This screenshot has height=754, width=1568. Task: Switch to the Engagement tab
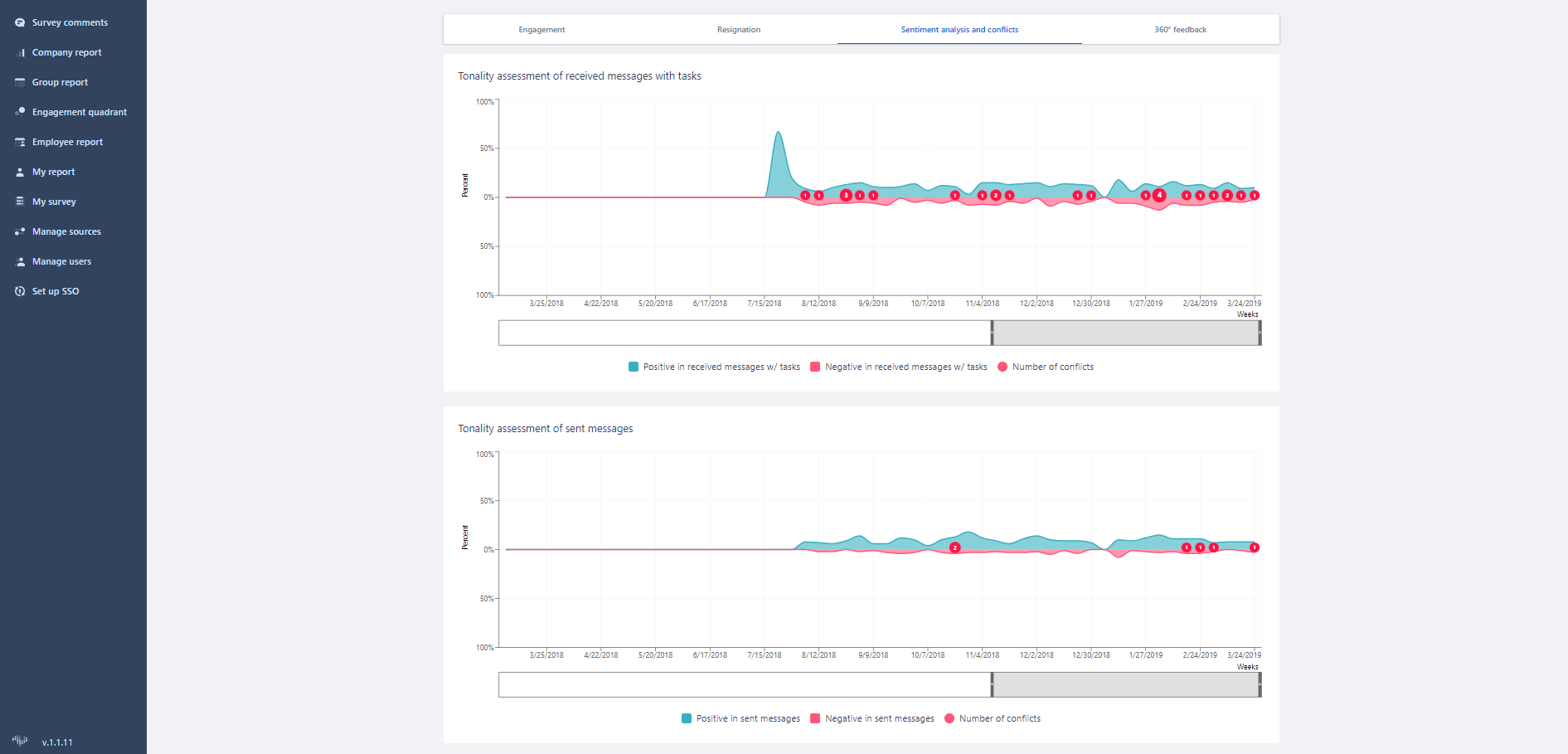tap(541, 30)
